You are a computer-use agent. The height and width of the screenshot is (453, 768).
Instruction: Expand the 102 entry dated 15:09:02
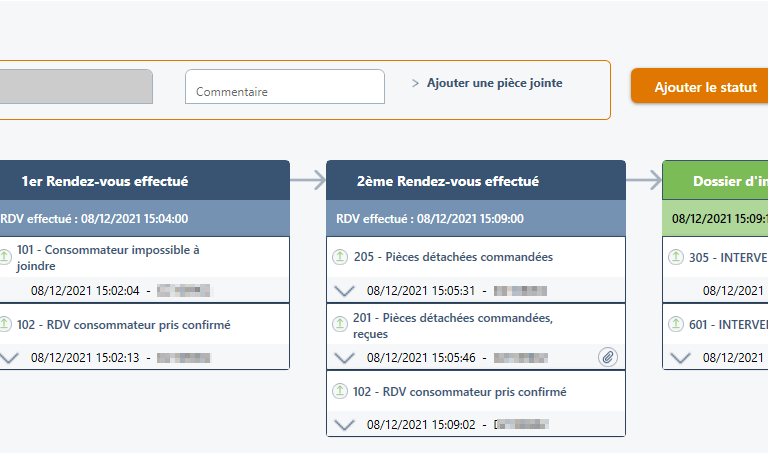click(x=344, y=425)
